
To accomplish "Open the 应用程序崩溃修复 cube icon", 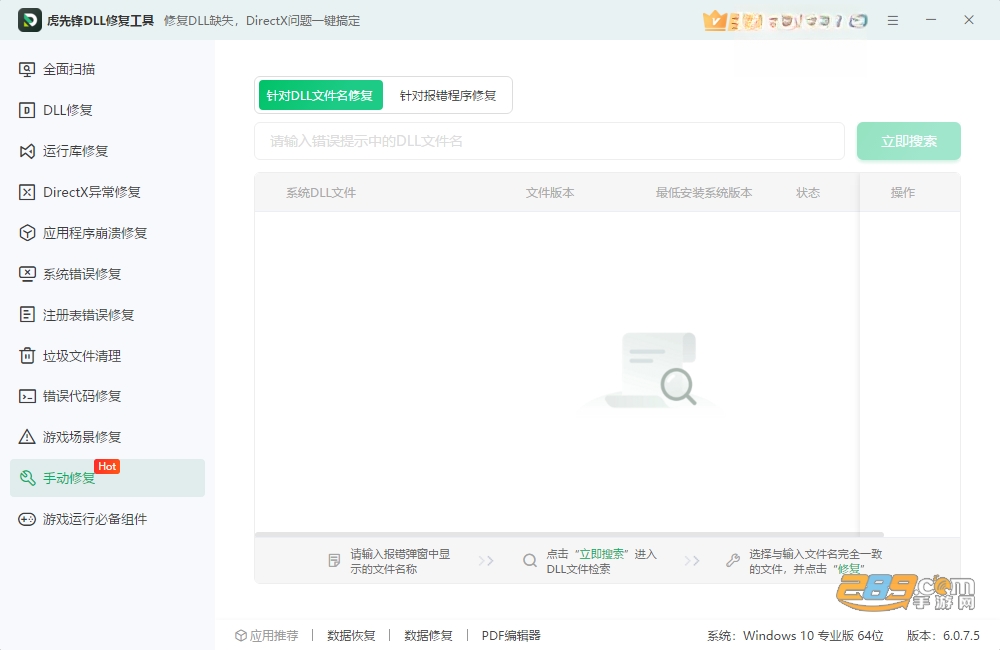I will [x=27, y=233].
